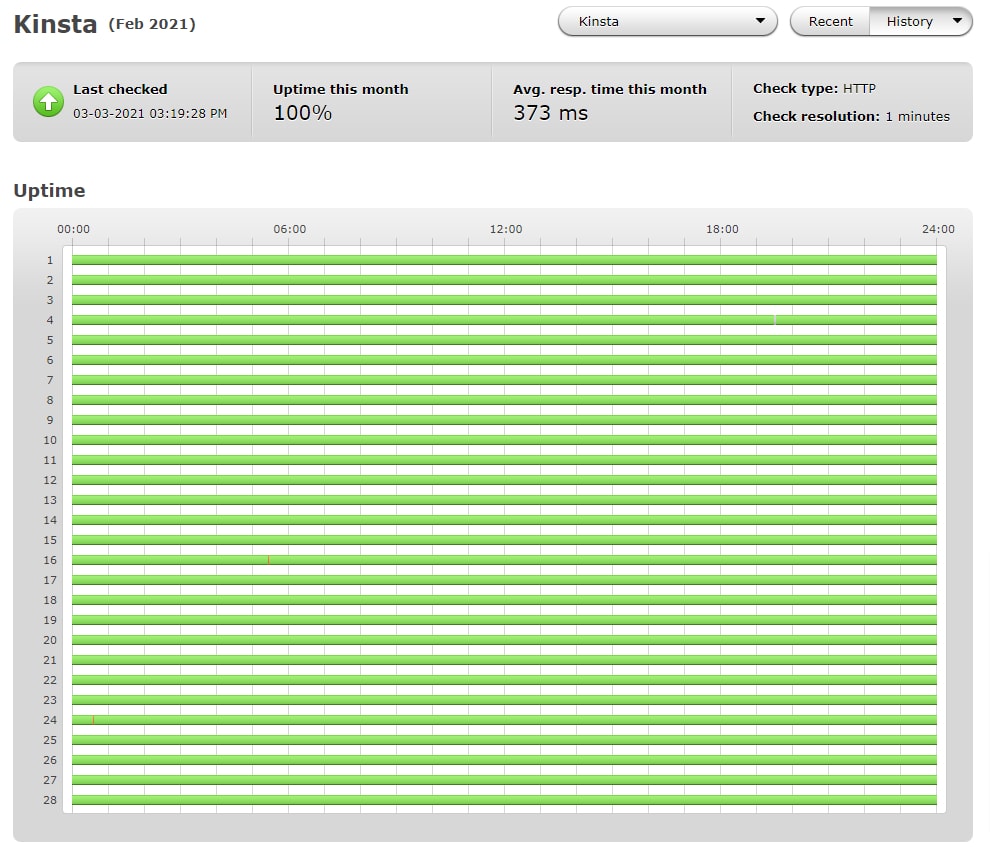Click the green up-arrow status icon
This screenshot has width=990, height=852.
pos(48,102)
